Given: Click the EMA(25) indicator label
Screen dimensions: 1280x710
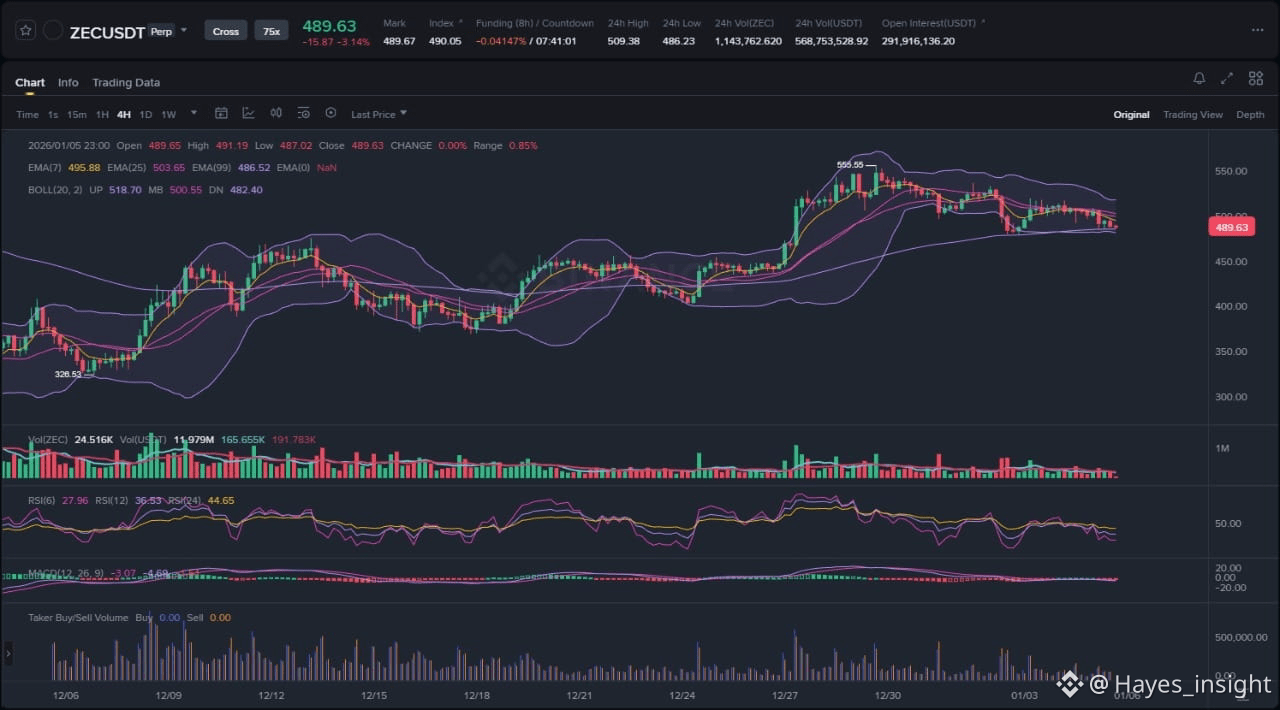Looking at the screenshot, I should point(128,167).
